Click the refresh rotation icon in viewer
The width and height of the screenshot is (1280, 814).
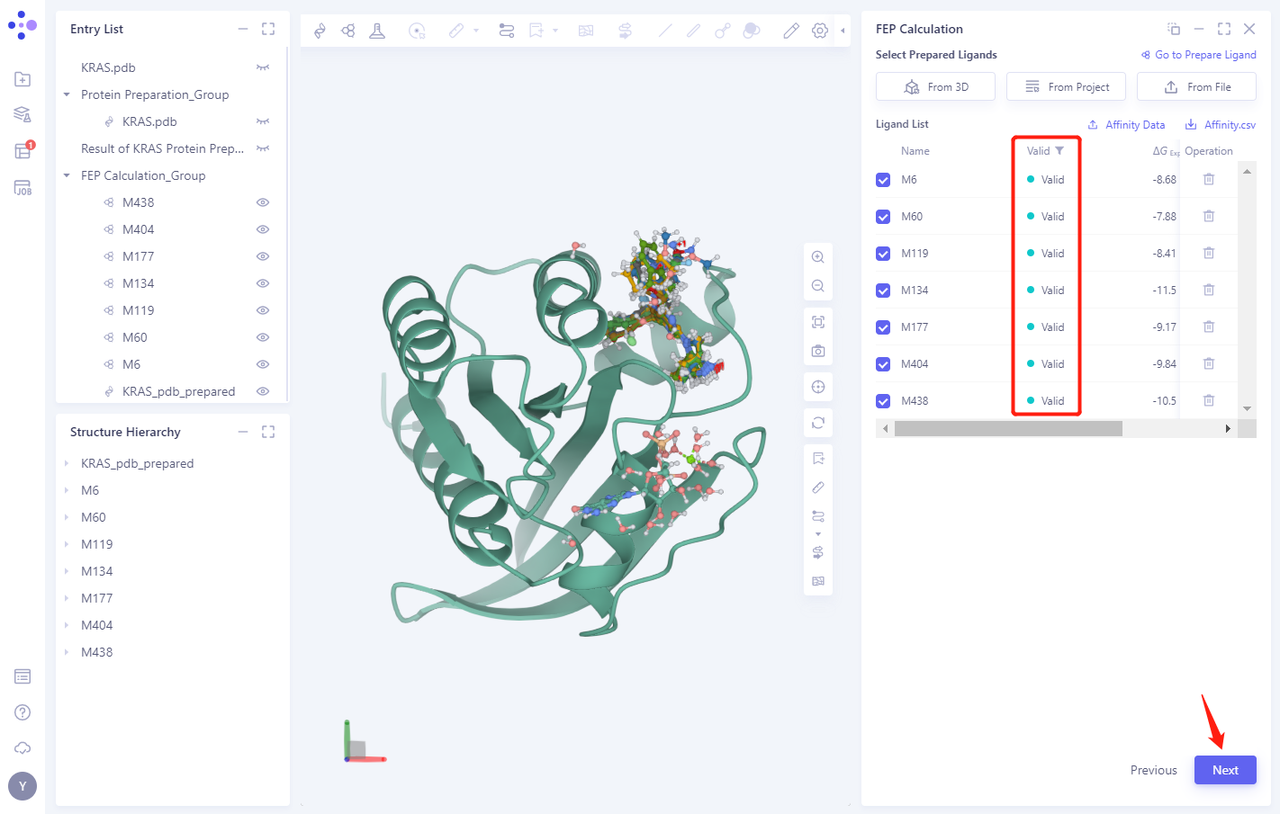(818, 423)
